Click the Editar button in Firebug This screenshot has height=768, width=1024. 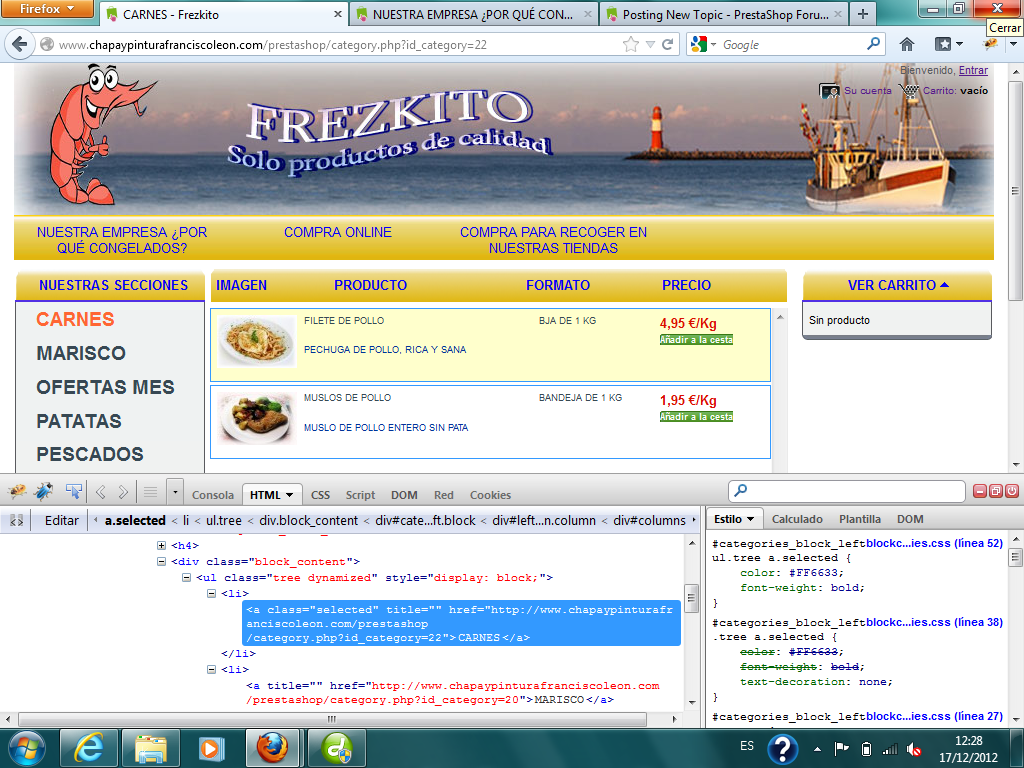61,520
